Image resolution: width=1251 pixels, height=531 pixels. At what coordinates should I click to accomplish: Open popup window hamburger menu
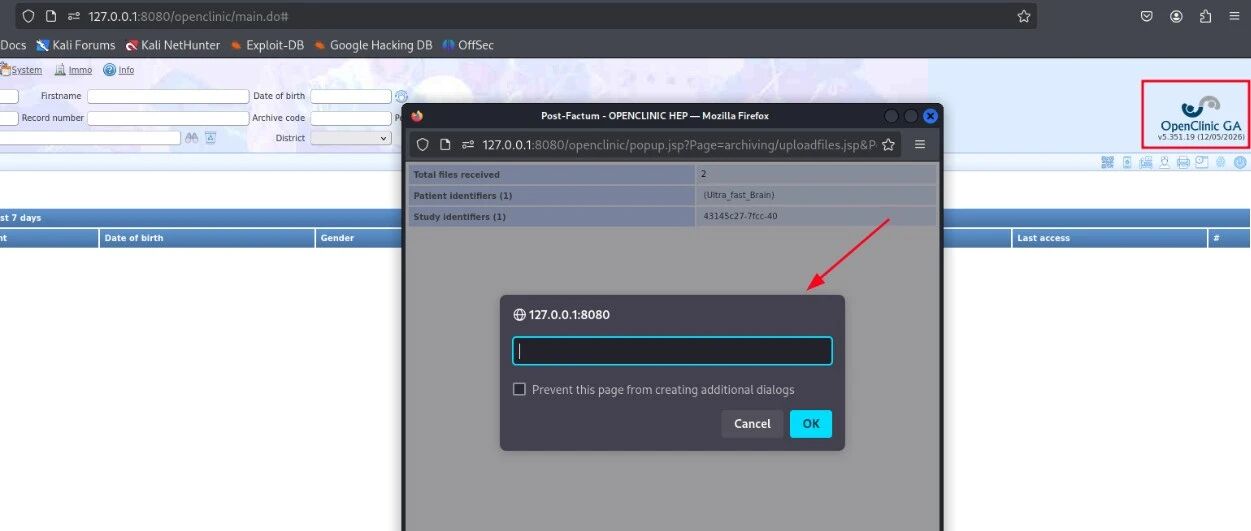(920, 144)
